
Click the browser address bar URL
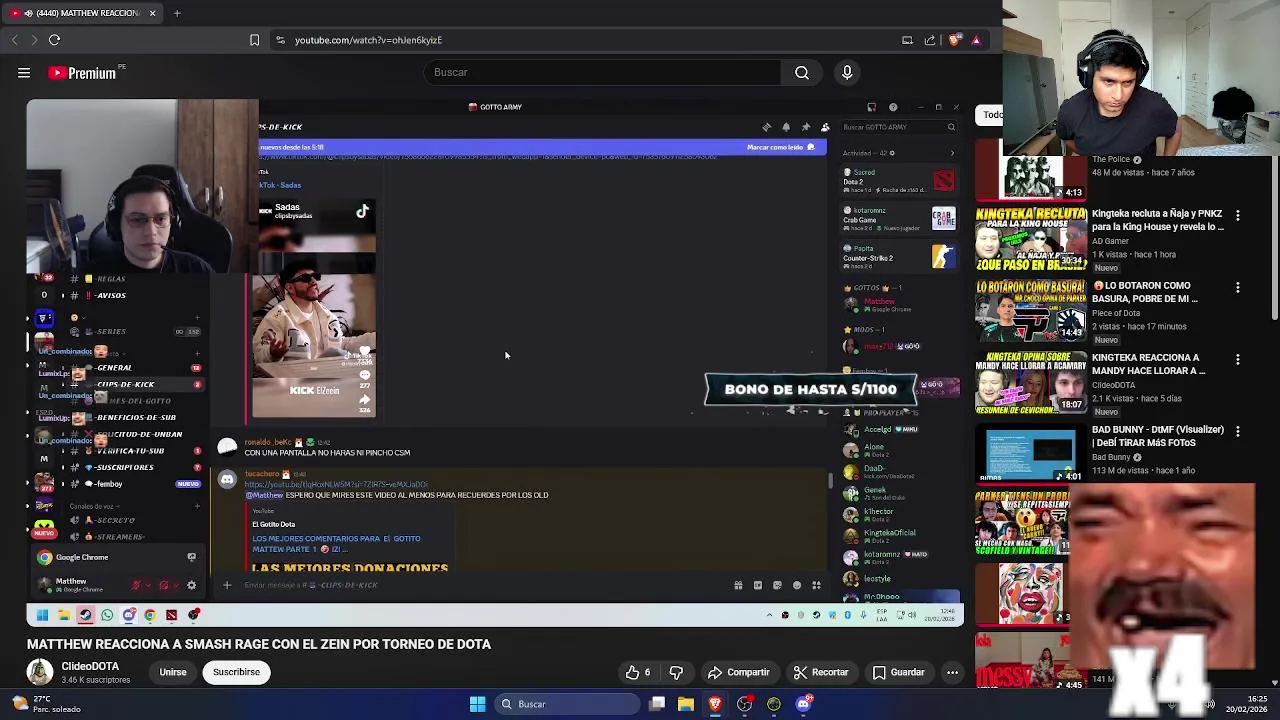[x=368, y=40]
